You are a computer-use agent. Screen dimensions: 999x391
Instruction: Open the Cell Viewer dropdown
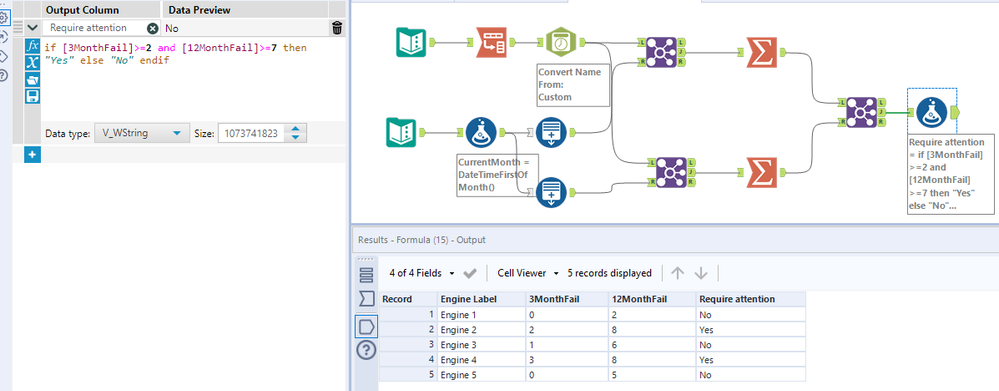click(528, 273)
